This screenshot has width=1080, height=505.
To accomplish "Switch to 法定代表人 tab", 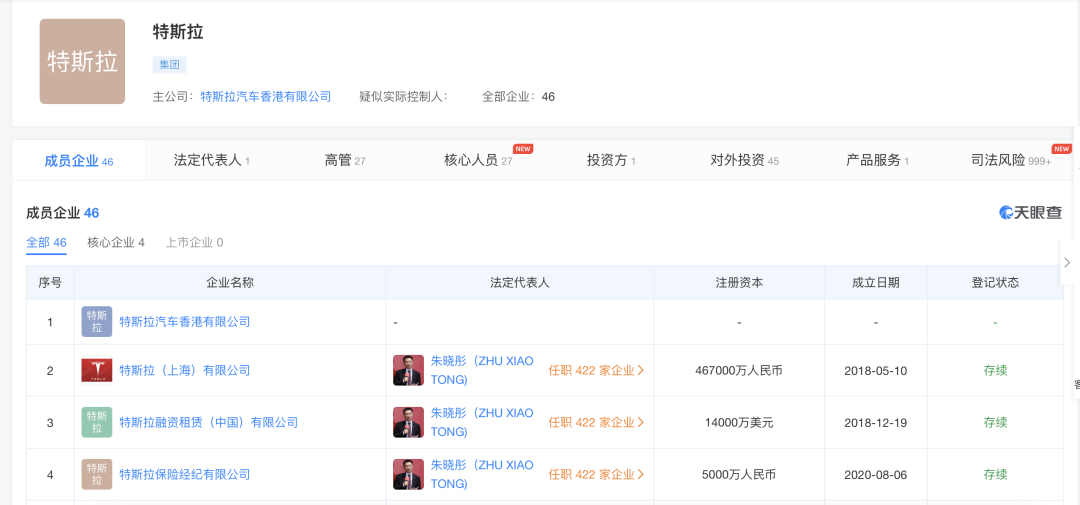I will (211, 161).
